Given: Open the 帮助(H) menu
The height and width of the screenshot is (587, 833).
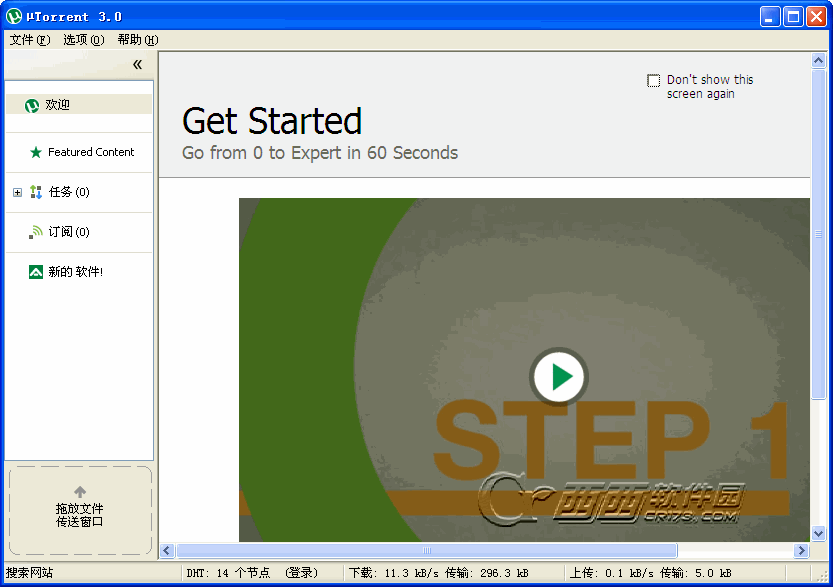Looking at the screenshot, I should [138, 40].
